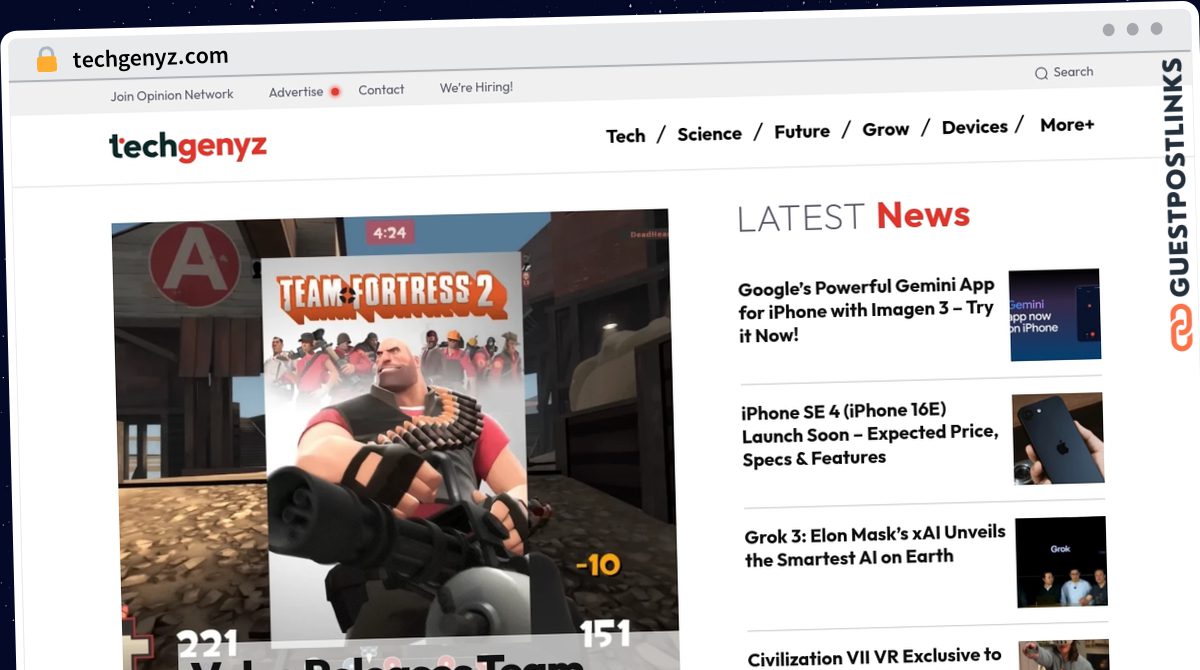Viewport: 1200px width, 670px height.
Task: Open the Gemini app on iPhone thumbnail
Action: click(1054, 314)
